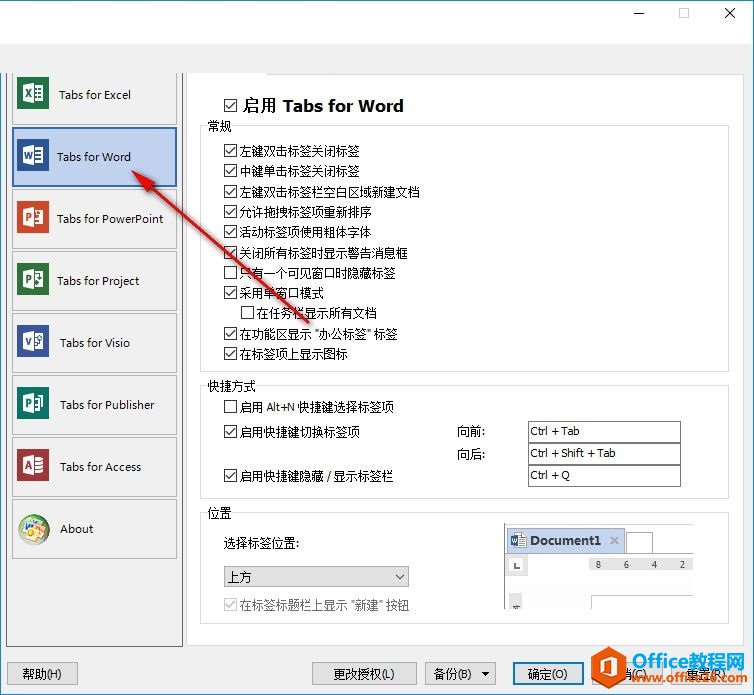
Task: Toggle 在标签项上显示图标 checkbox
Action: pyautogui.click(x=230, y=354)
